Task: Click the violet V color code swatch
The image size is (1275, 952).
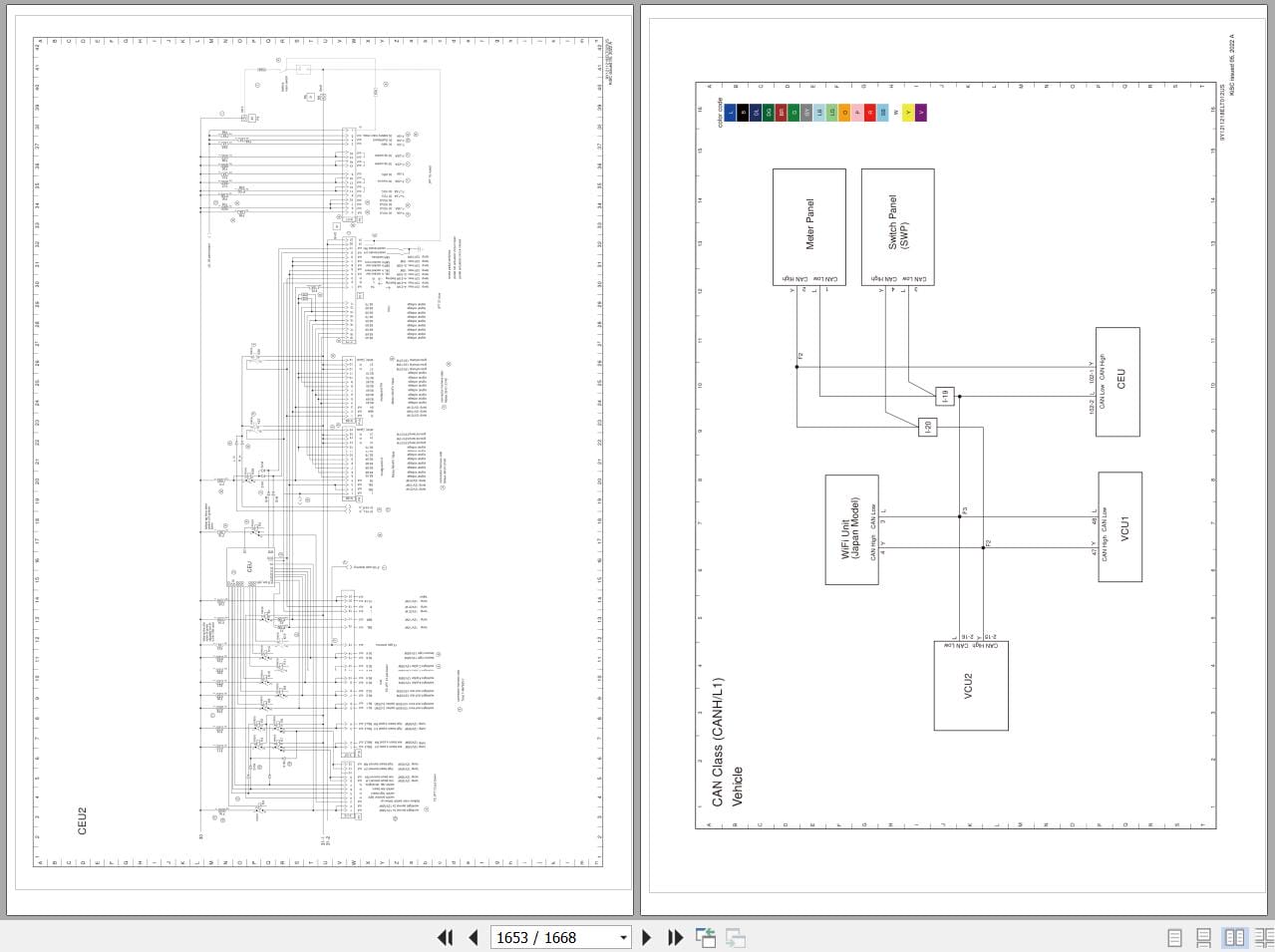Action: coord(920,113)
